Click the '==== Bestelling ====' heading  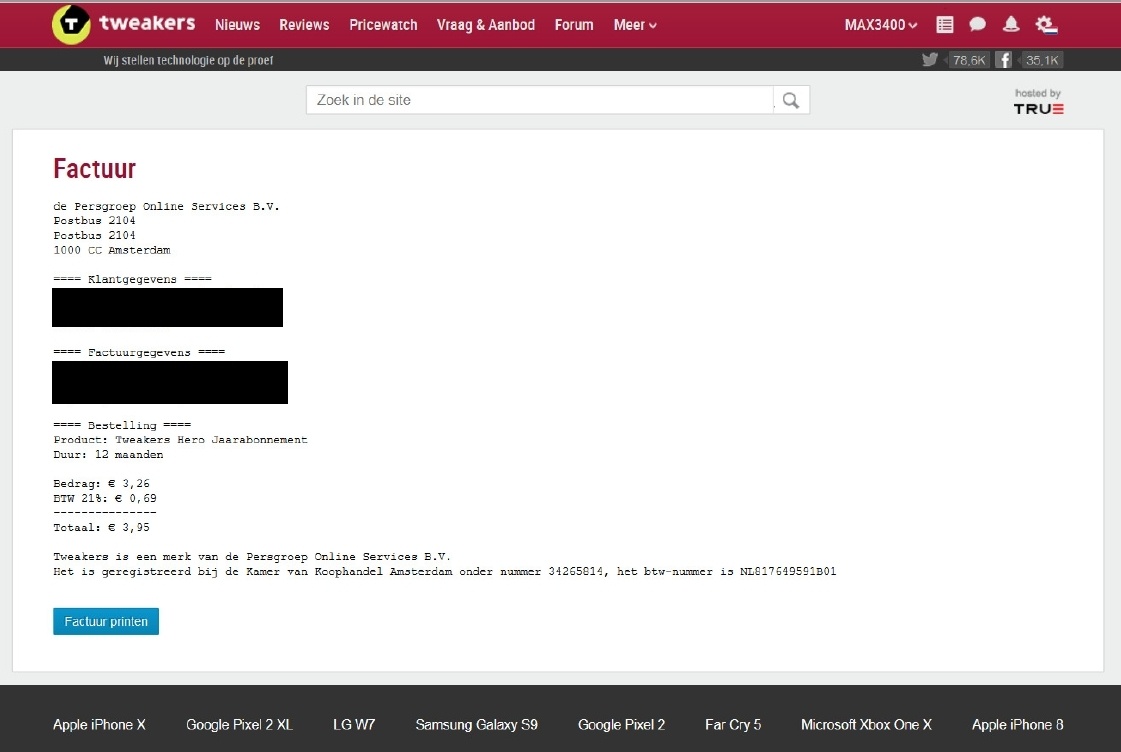(x=122, y=425)
